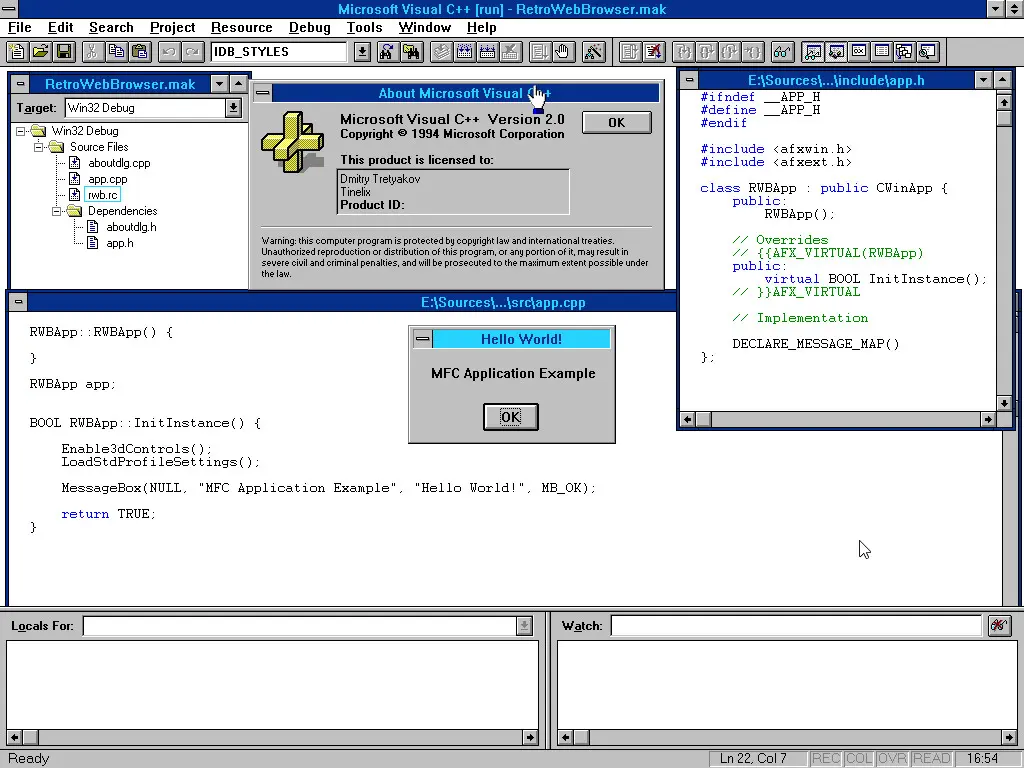This screenshot has height=768, width=1024.
Task: Create a new file with the New toolbar icon
Action: click(x=16, y=52)
